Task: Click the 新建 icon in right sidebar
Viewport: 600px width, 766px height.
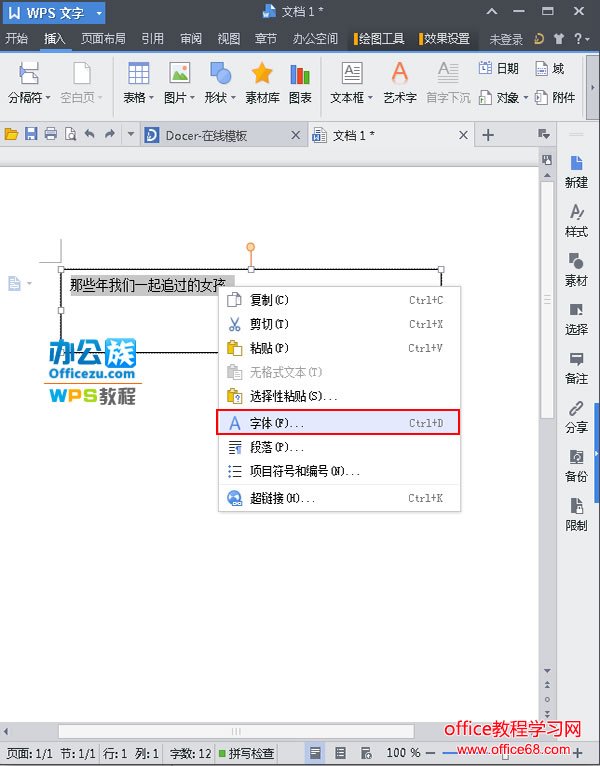Action: tap(576, 170)
